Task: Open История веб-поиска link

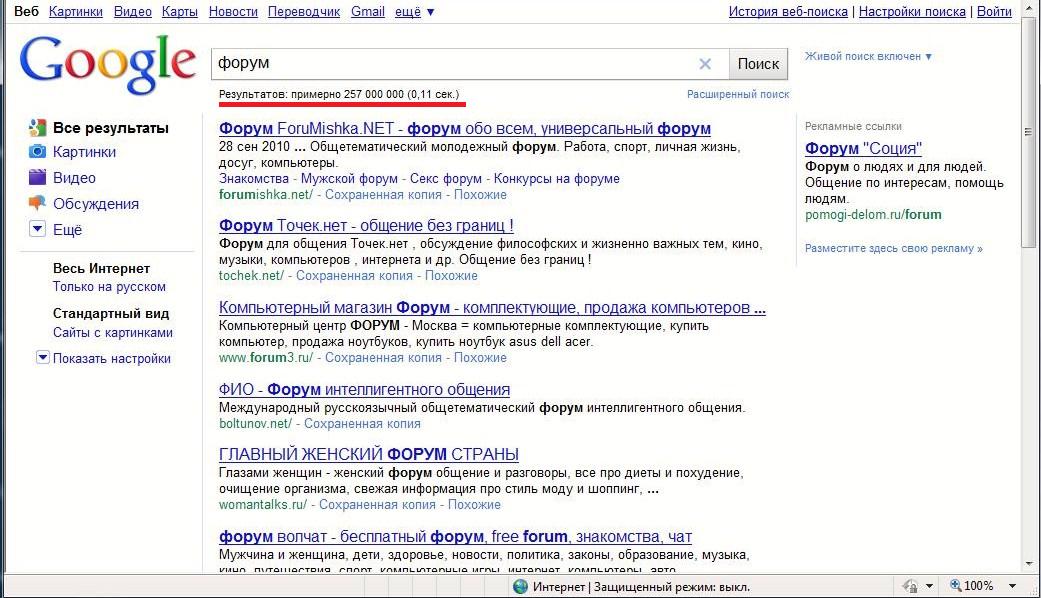Action: [x=788, y=12]
